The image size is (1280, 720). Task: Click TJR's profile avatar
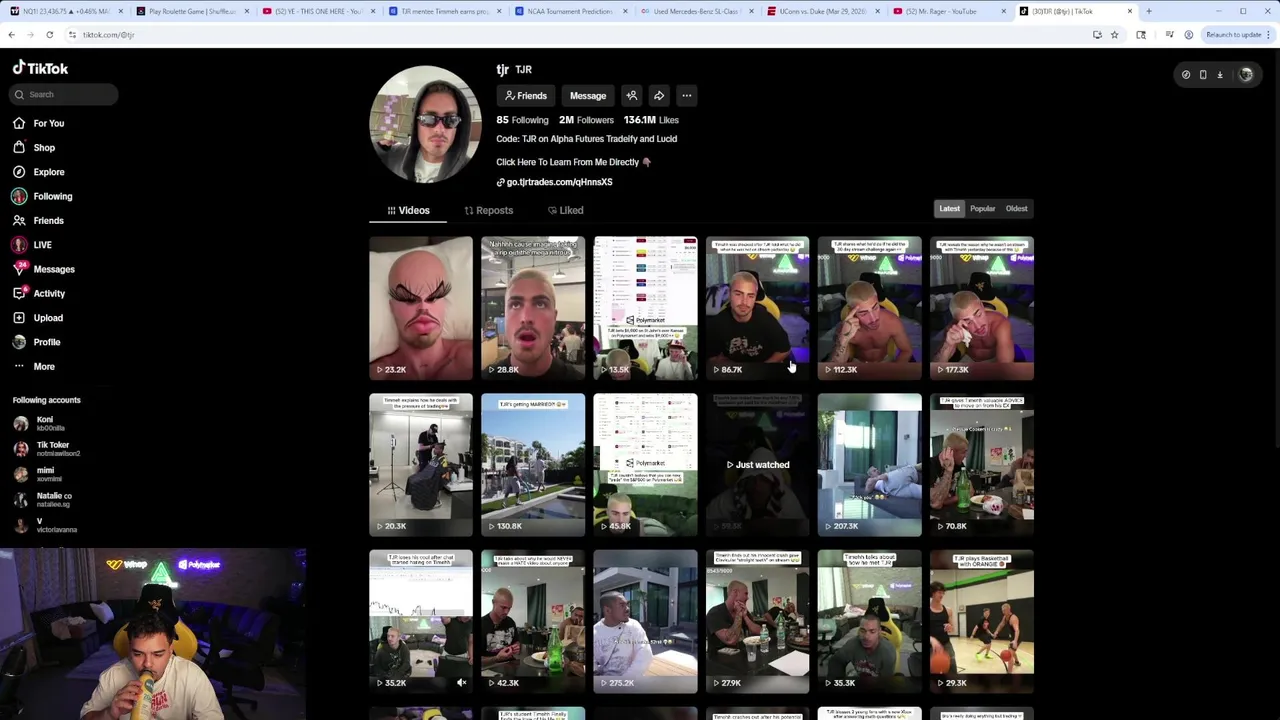click(x=426, y=125)
